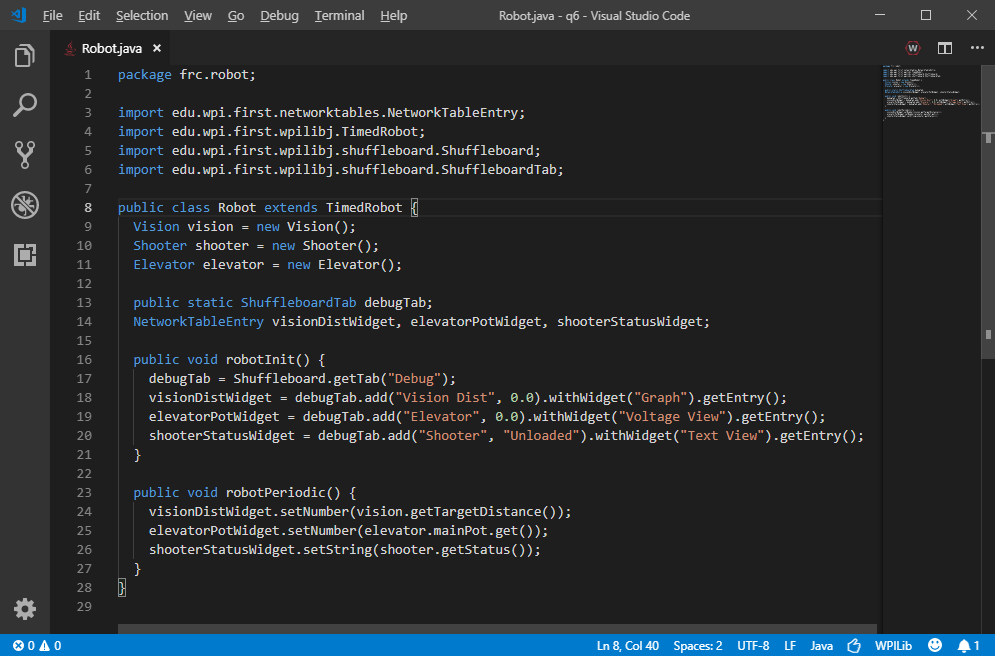Click 'TimedRobot' on class declaration line
Image resolution: width=995 pixels, height=656 pixels.
364,208
